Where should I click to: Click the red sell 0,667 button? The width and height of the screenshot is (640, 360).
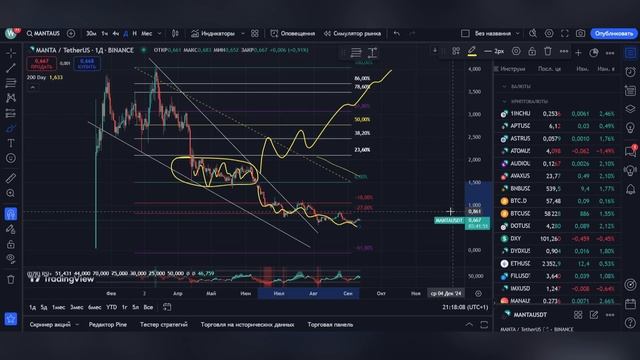tap(42, 64)
